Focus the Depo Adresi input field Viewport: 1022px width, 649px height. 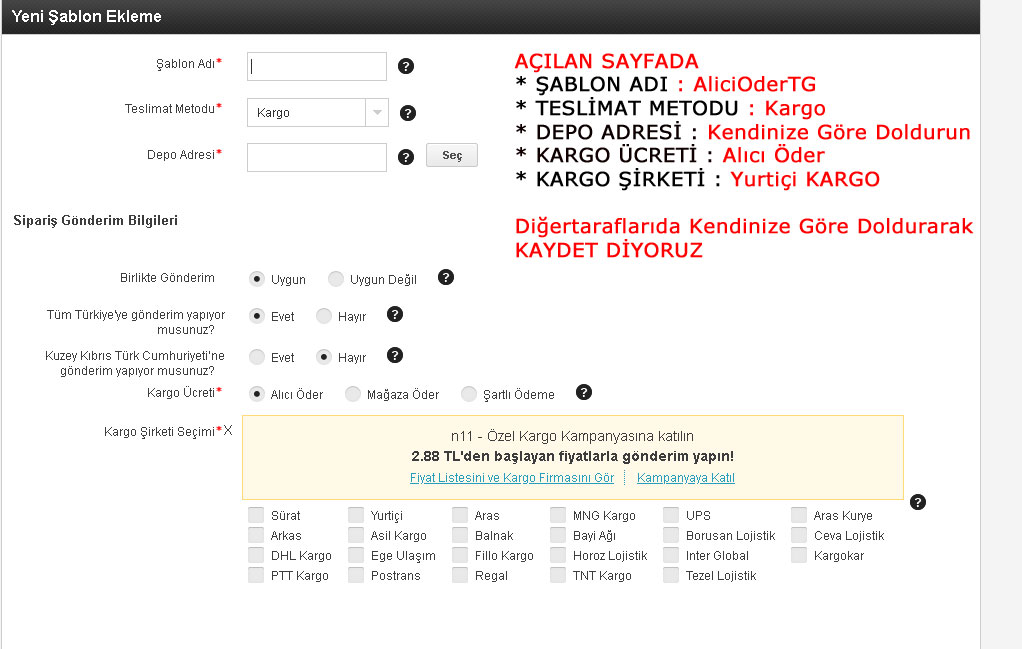[316, 157]
